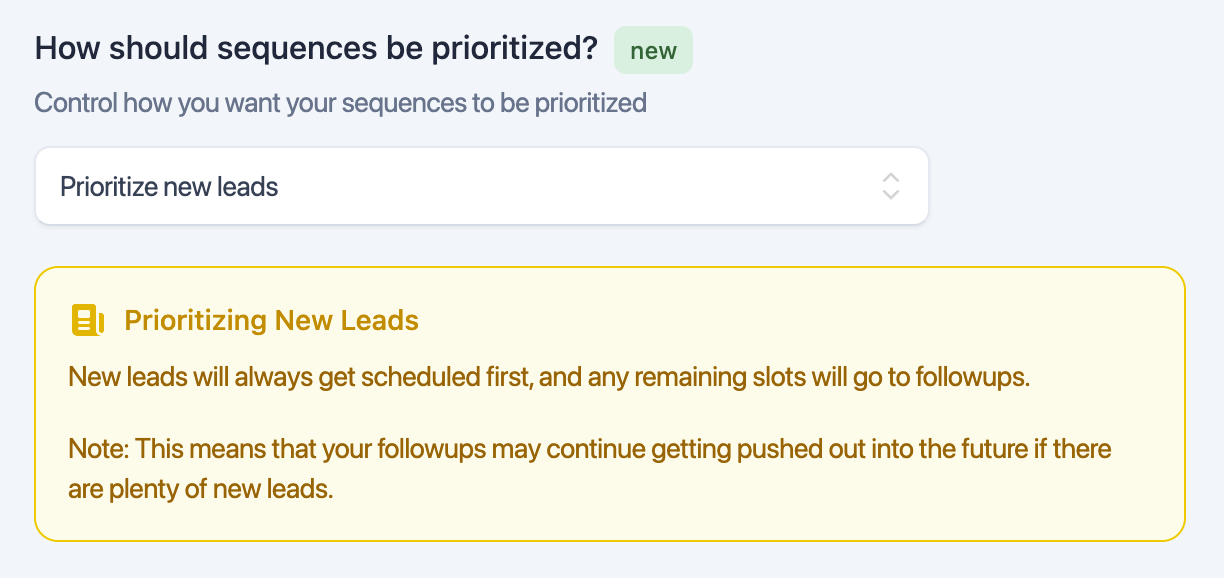
Task: Click the "Prioritizing New Leads" notice title
Action: [x=271, y=321]
